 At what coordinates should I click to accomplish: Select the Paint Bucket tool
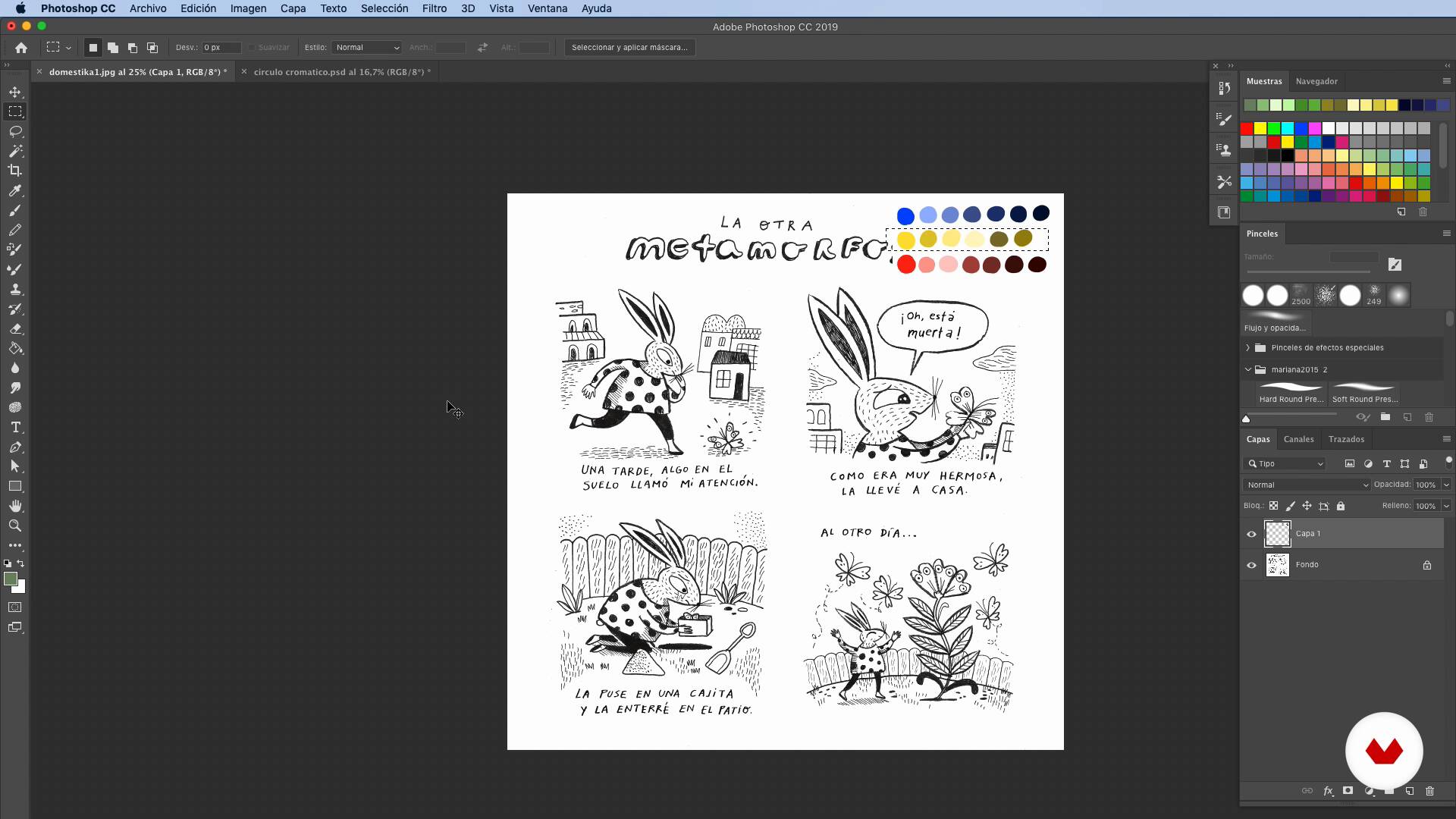[15, 348]
